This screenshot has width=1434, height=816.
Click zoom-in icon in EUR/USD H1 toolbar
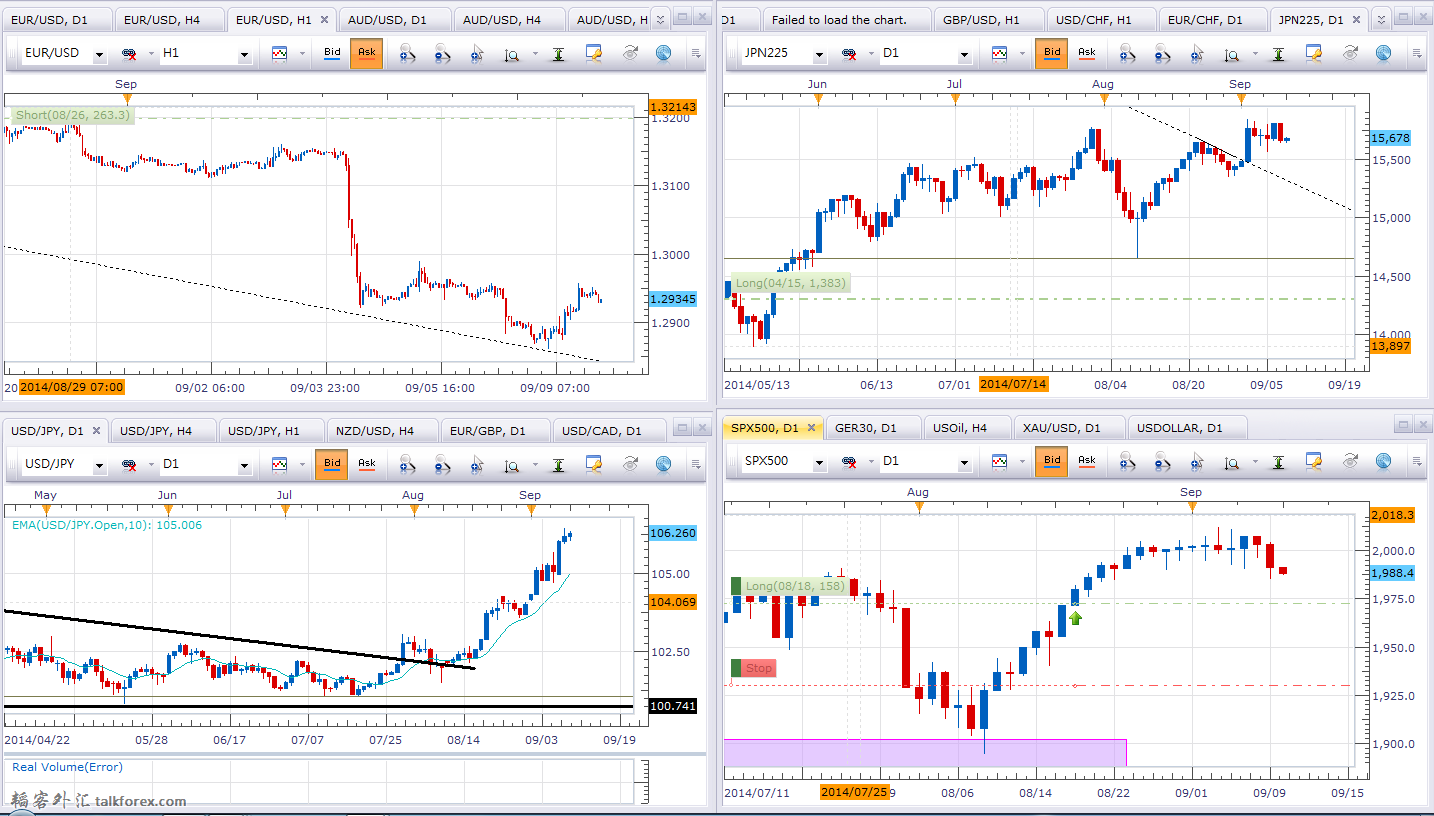pos(407,54)
